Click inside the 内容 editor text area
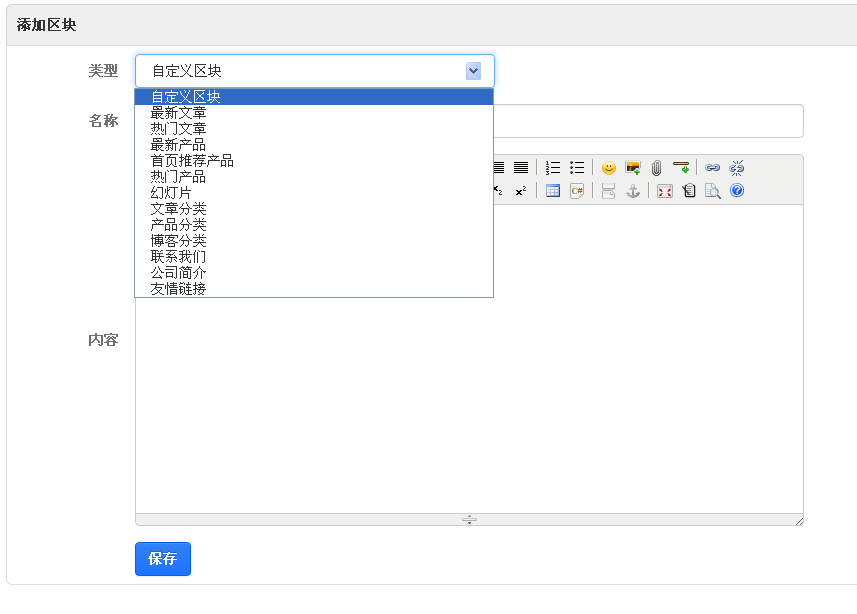The image size is (857, 614). 469,405
